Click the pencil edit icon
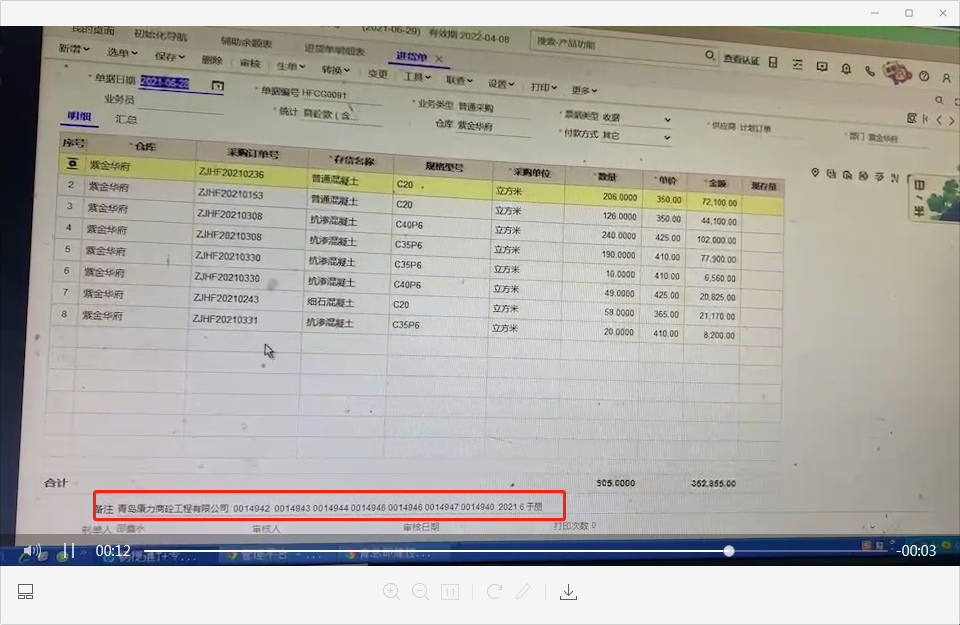Screen dimensions: 960x625 coord(523,591)
